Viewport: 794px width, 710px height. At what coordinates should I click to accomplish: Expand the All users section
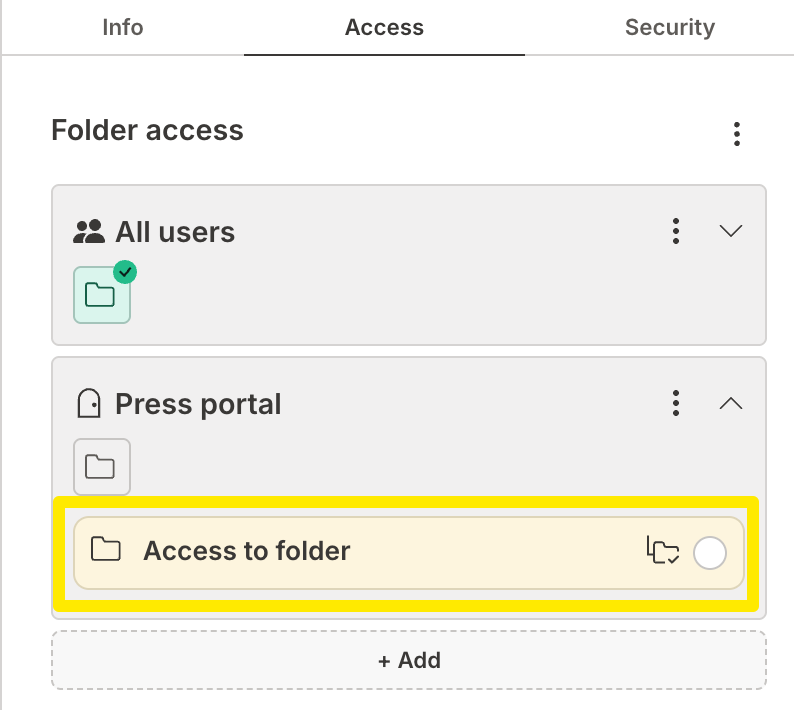click(731, 231)
